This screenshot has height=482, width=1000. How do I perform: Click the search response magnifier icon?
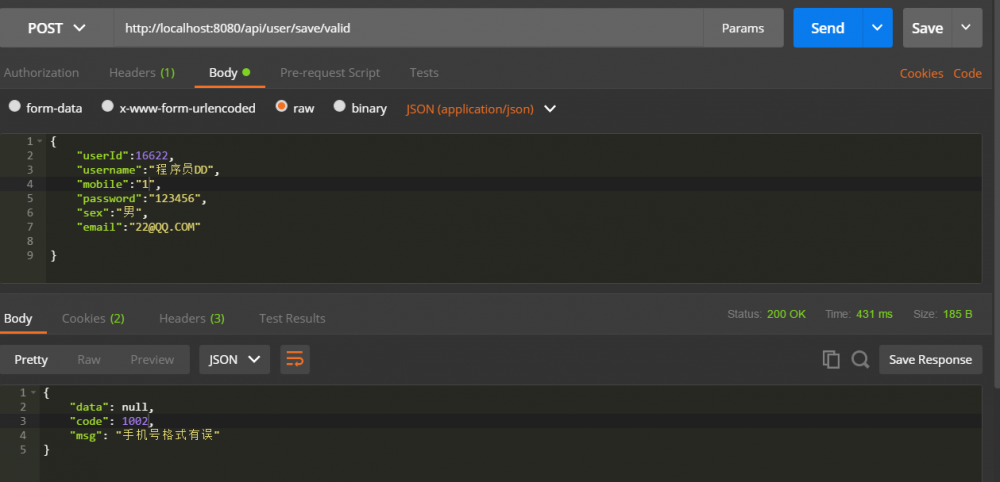point(860,360)
